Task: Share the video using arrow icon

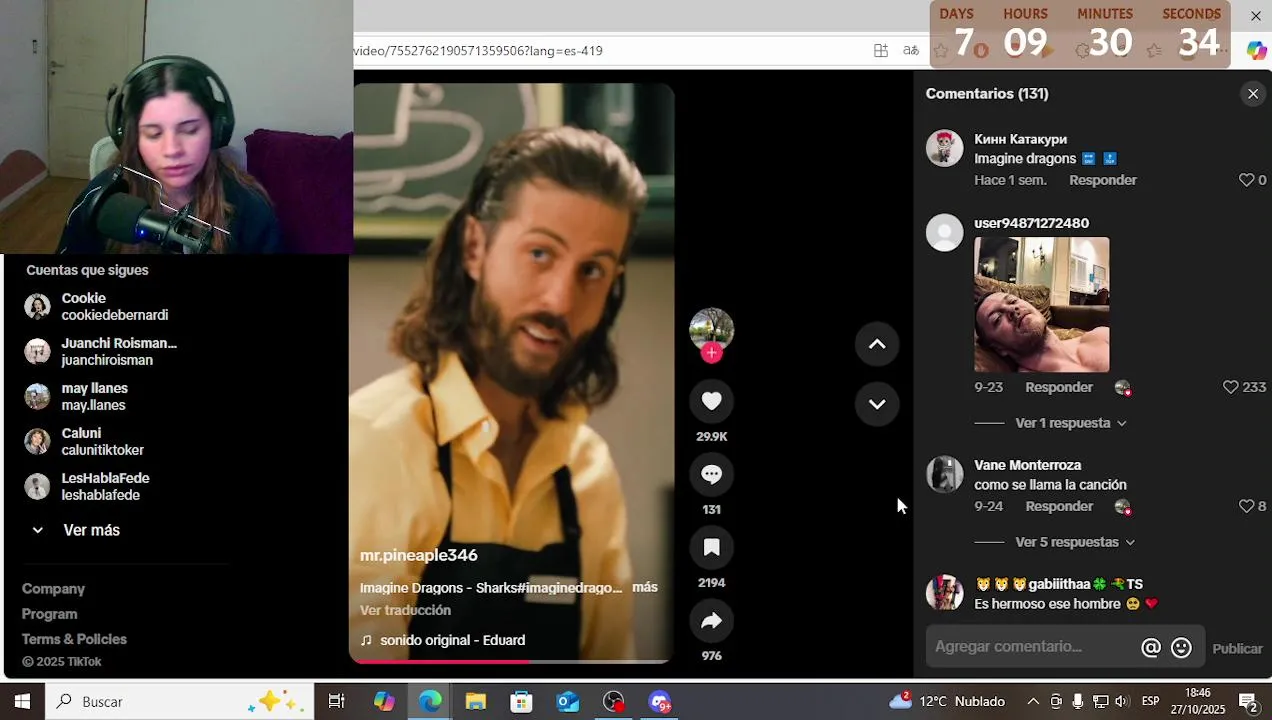Action: (711, 621)
